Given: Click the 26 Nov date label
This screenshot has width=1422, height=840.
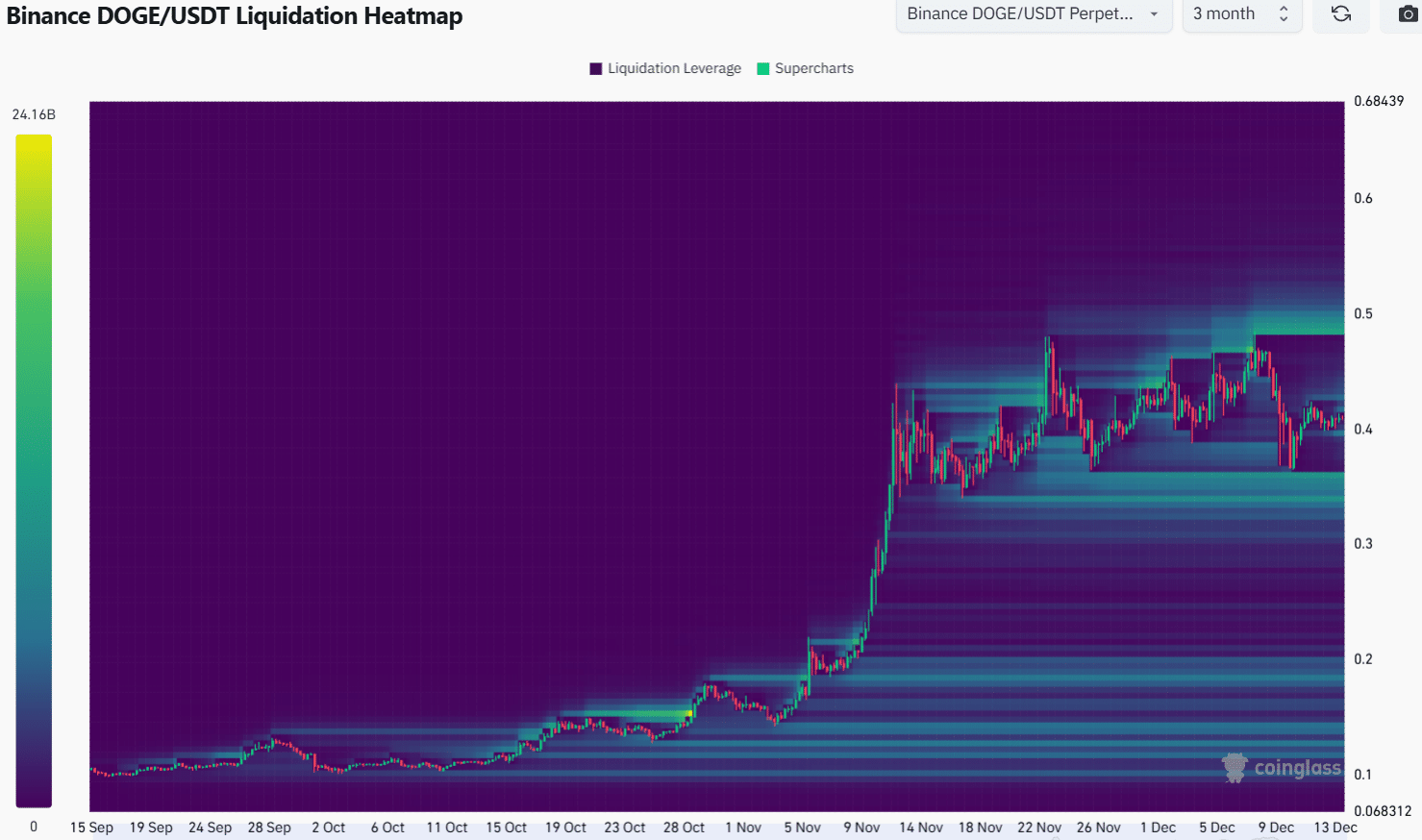Looking at the screenshot, I should [x=1099, y=828].
